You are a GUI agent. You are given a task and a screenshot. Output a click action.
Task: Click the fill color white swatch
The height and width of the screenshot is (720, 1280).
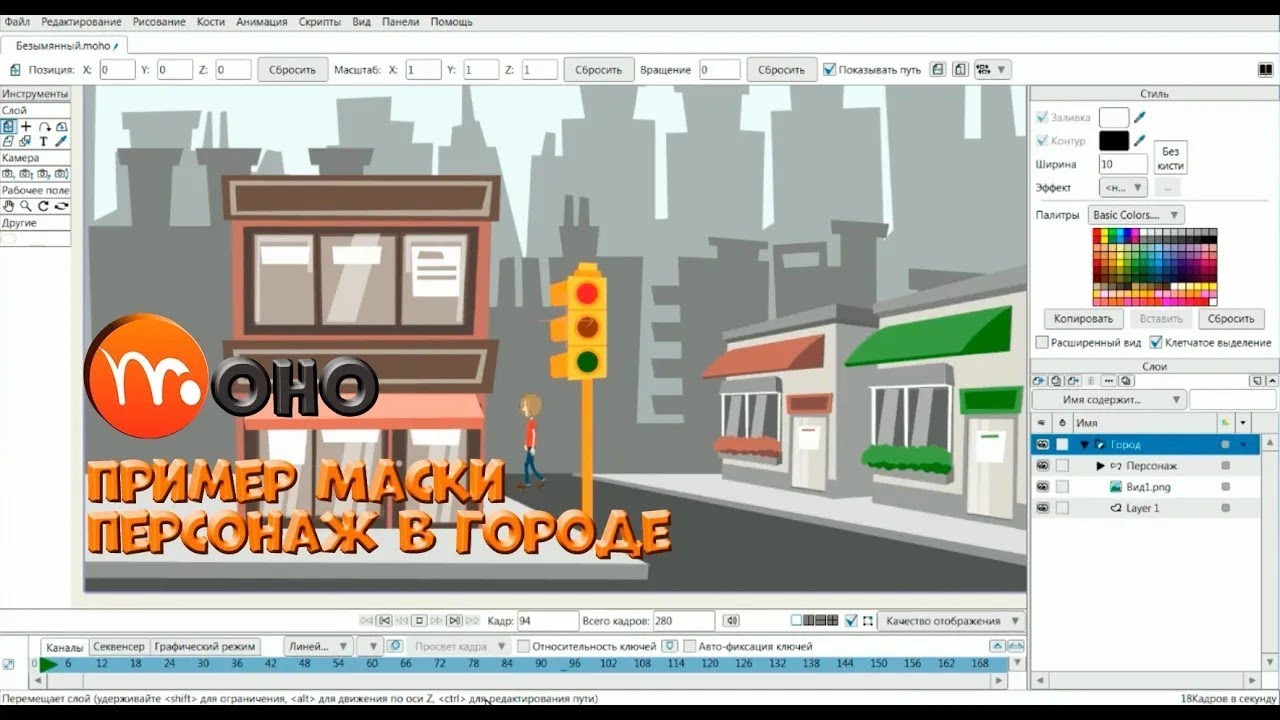coord(1114,118)
